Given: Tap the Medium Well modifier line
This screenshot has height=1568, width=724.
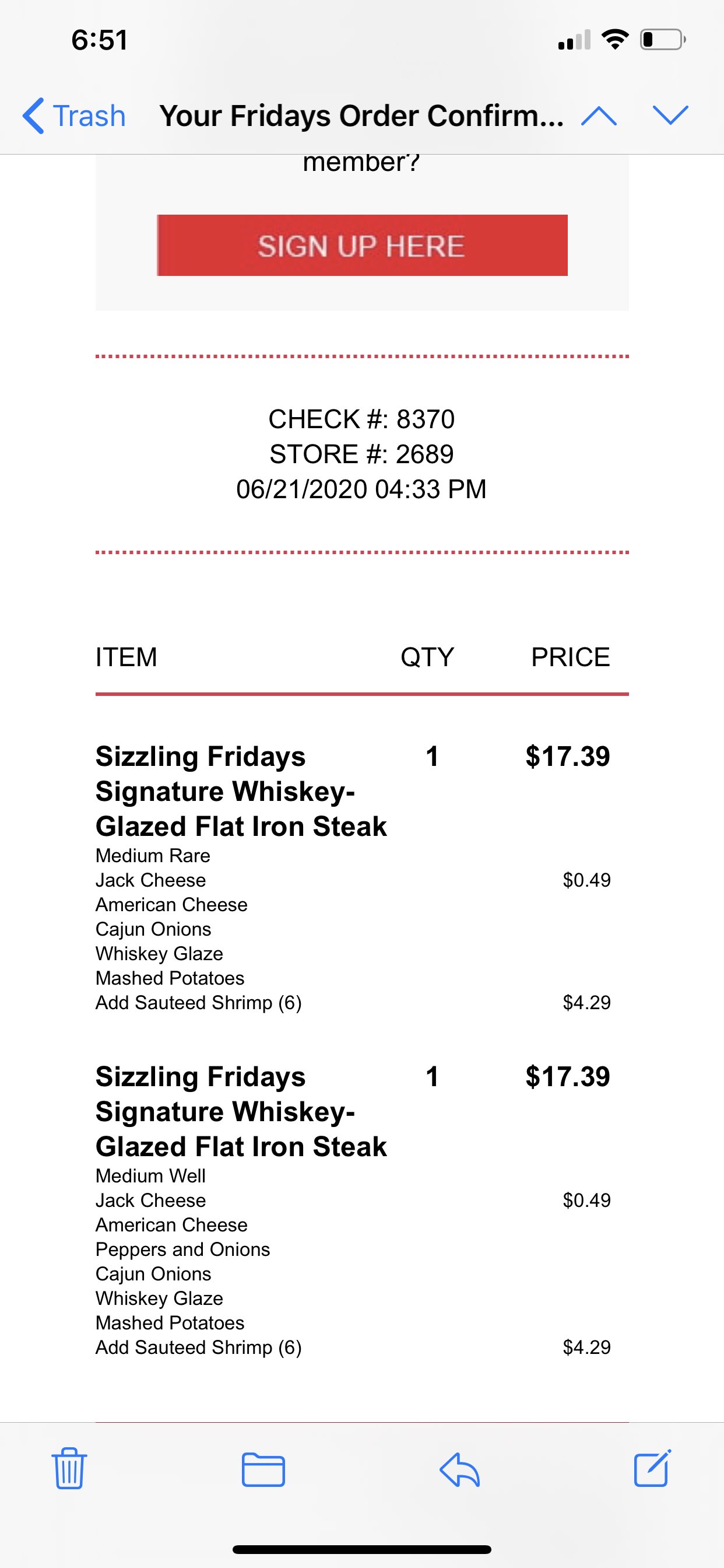Looking at the screenshot, I should pyautogui.click(x=150, y=1175).
